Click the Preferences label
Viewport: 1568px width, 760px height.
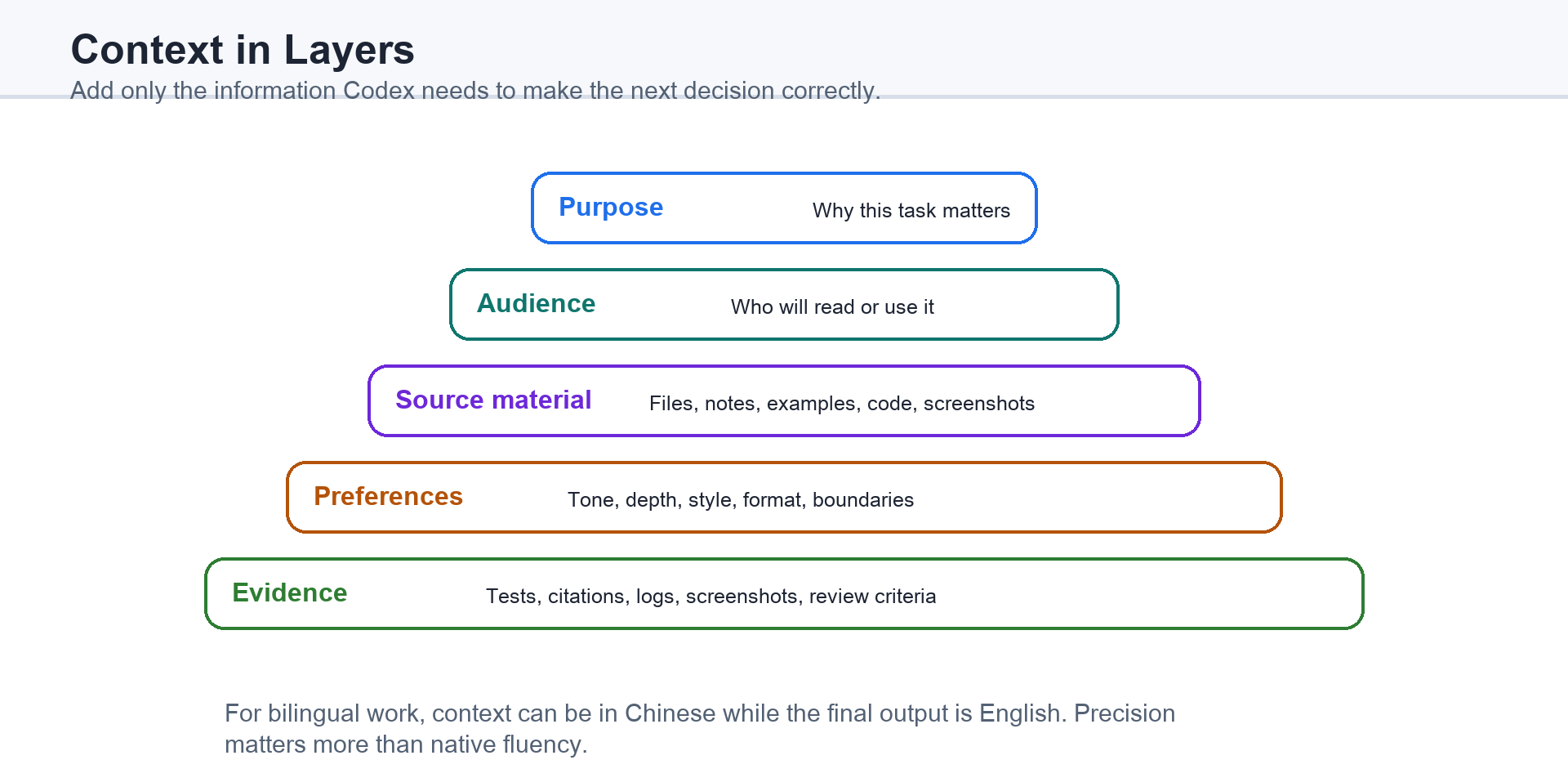tap(389, 496)
